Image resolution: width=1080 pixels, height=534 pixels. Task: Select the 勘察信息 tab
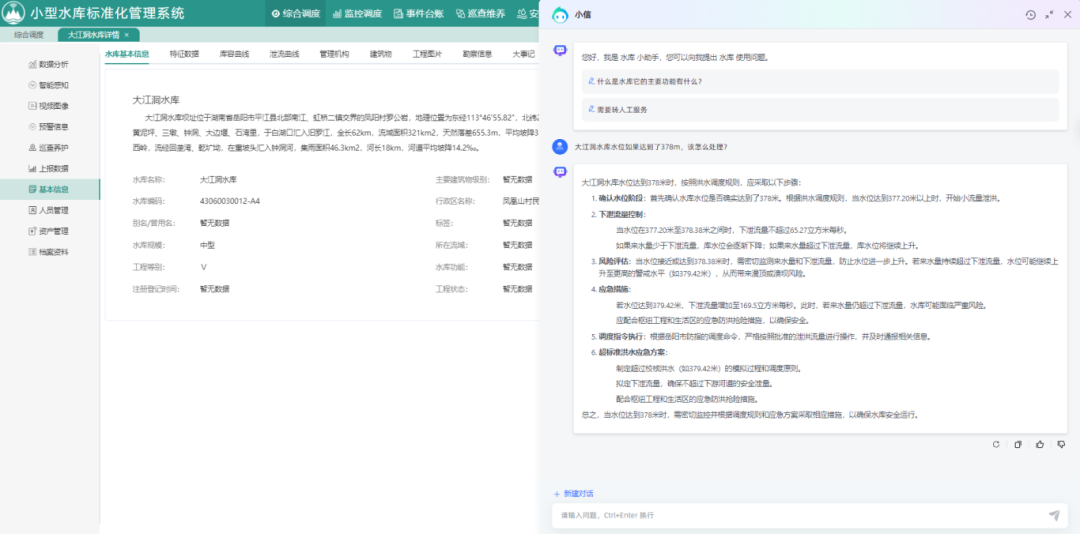[477, 53]
